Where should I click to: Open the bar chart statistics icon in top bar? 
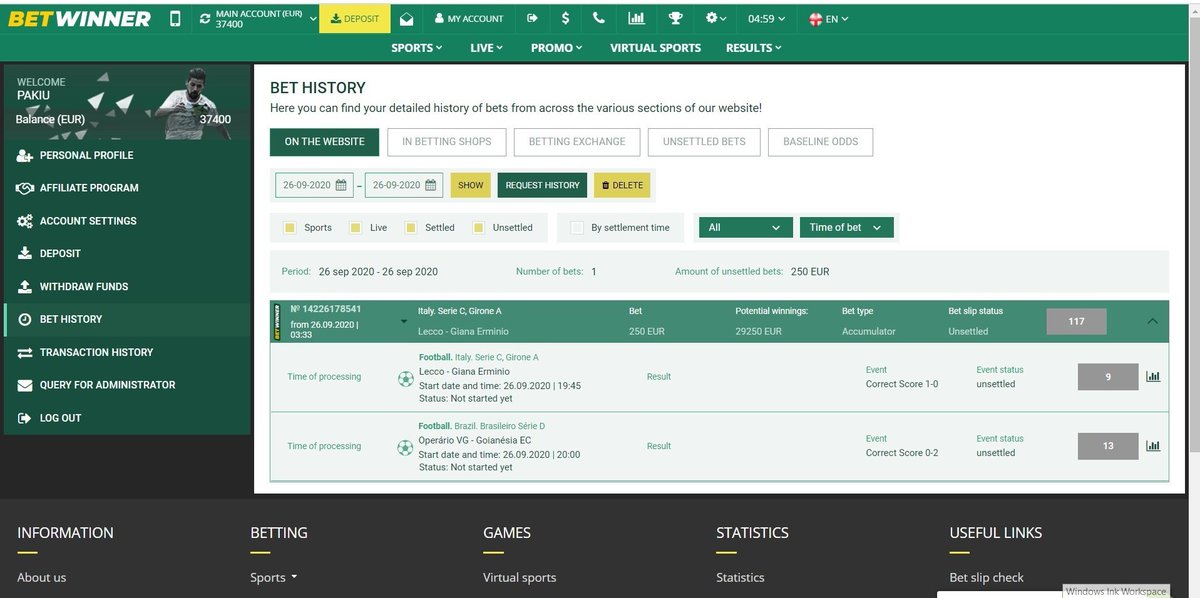[x=636, y=18]
